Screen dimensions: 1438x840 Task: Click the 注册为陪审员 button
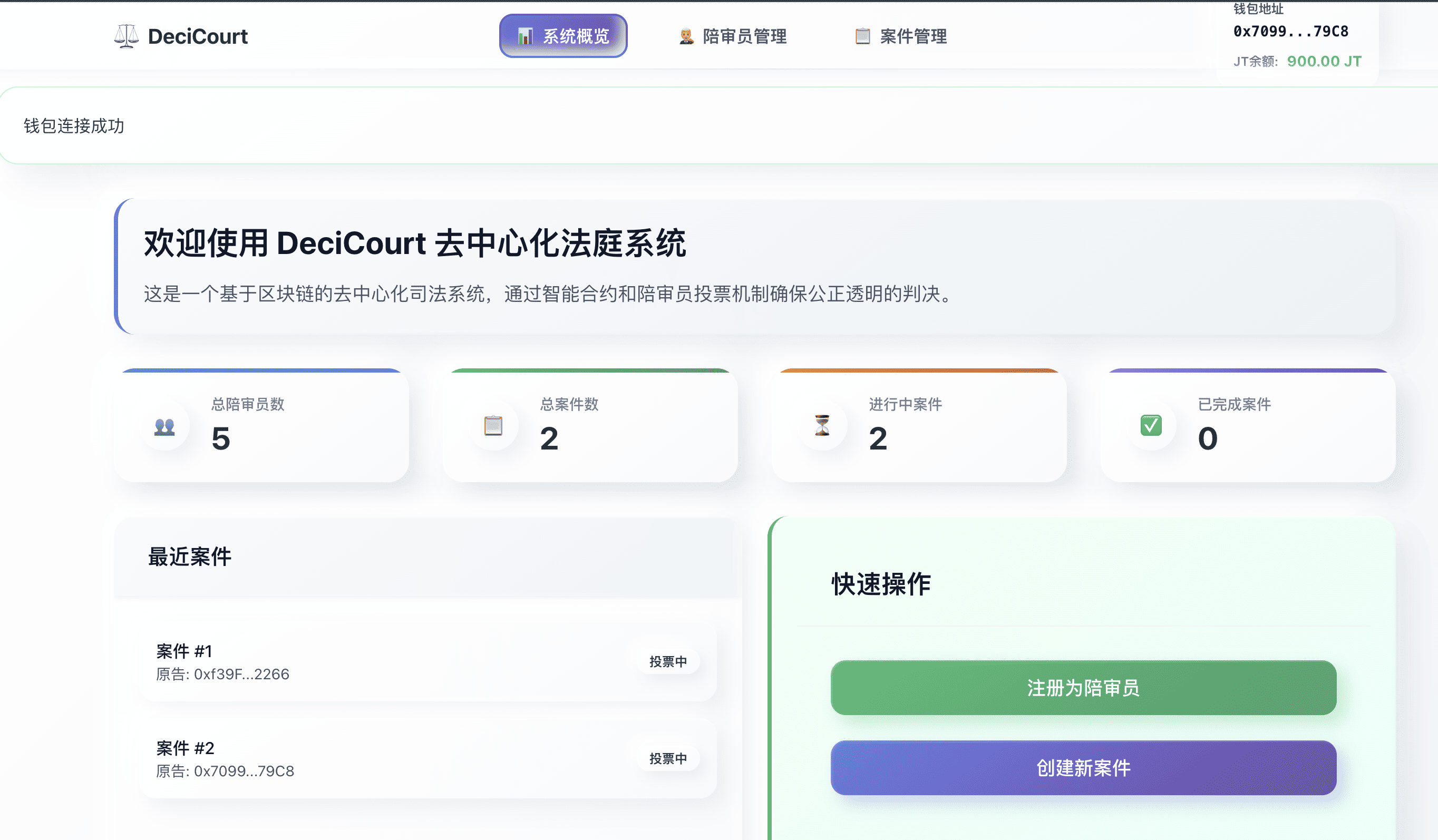coord(1083,688)
